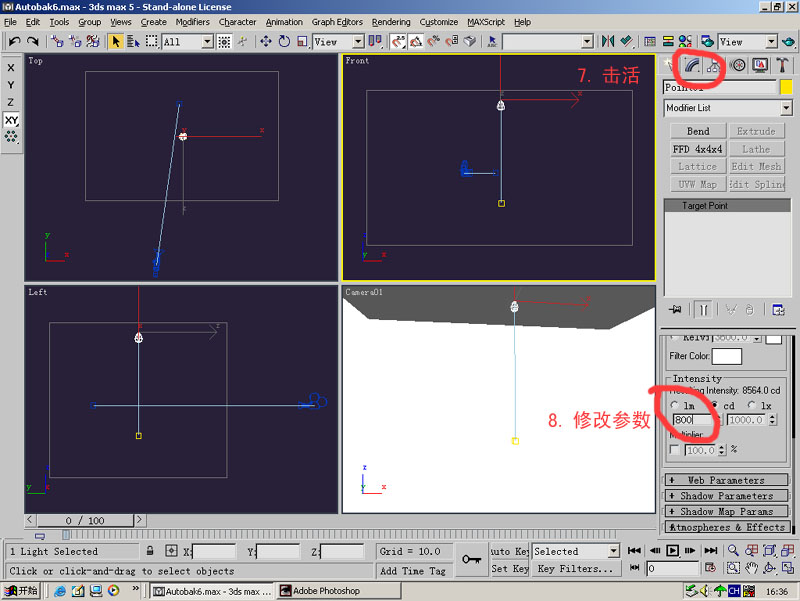Click the Quick Render teapot icon
800x601 pixels.
788,41
